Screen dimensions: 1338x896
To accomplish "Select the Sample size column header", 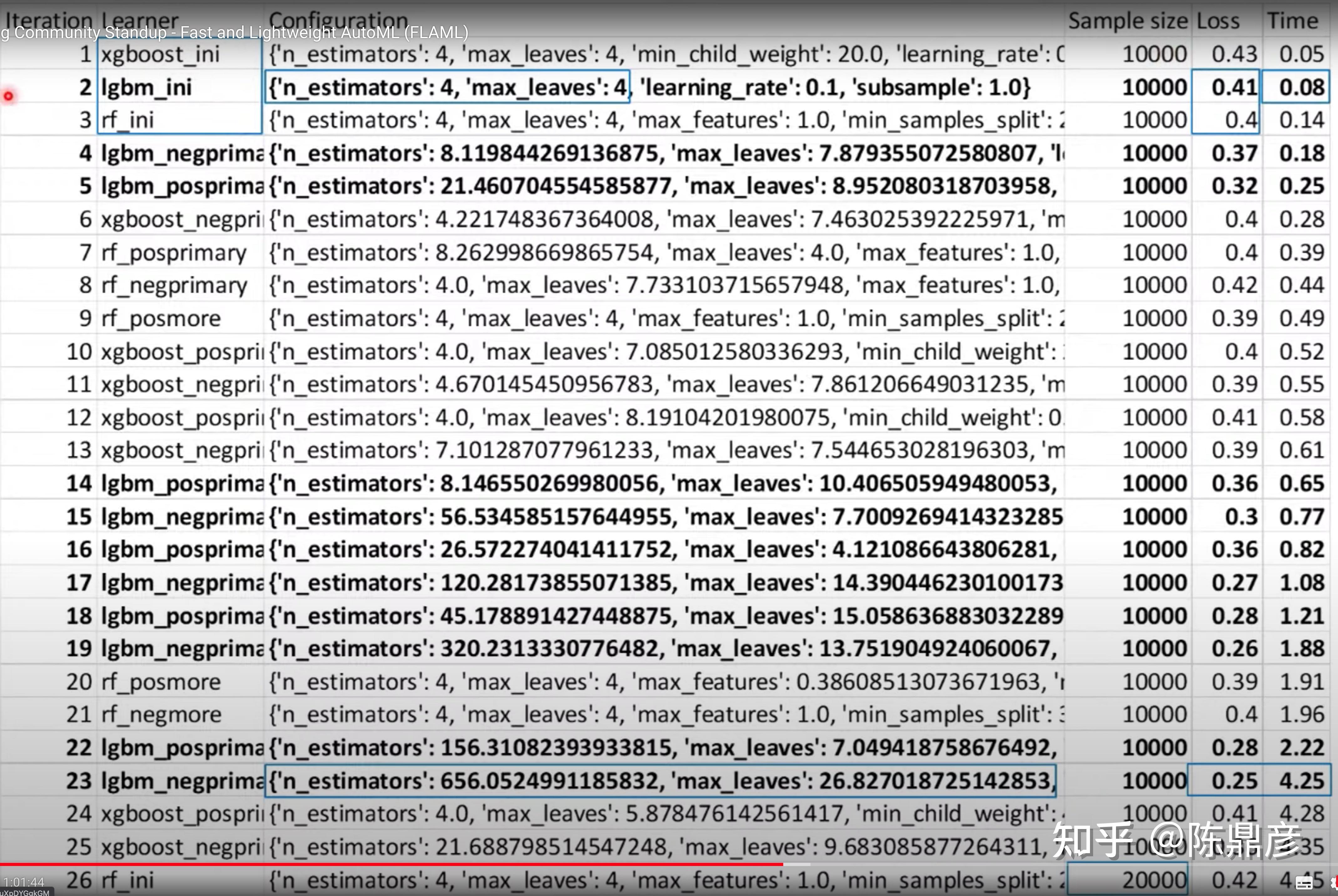I will click(1128, 21).
